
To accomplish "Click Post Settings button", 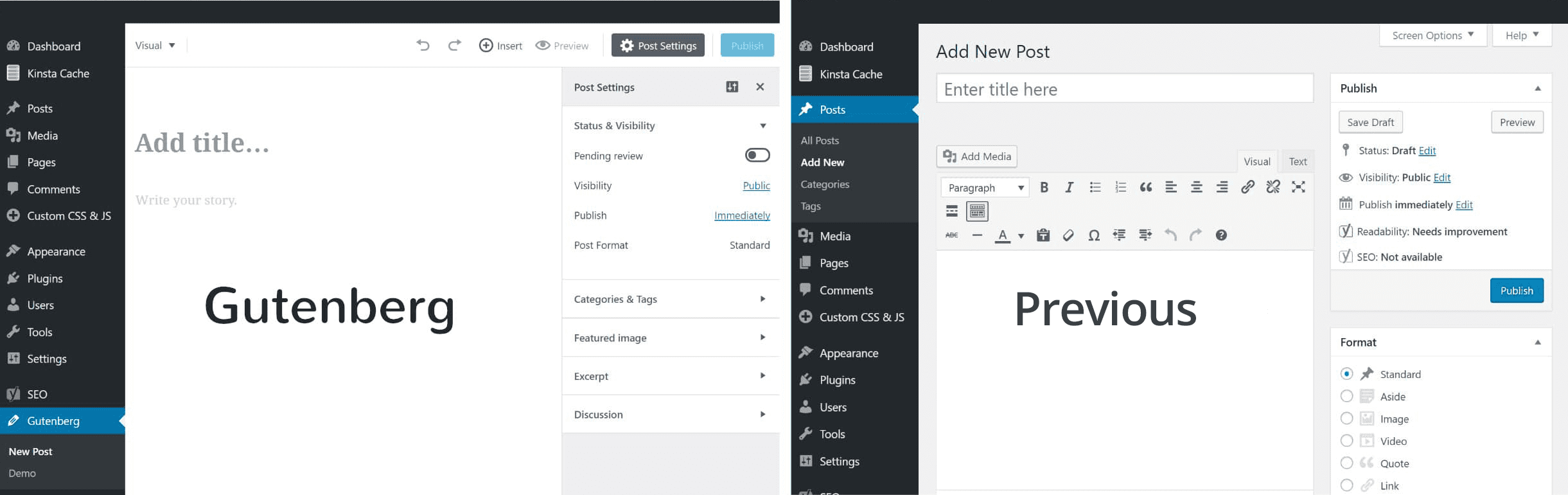I will [x=658, y=45].
